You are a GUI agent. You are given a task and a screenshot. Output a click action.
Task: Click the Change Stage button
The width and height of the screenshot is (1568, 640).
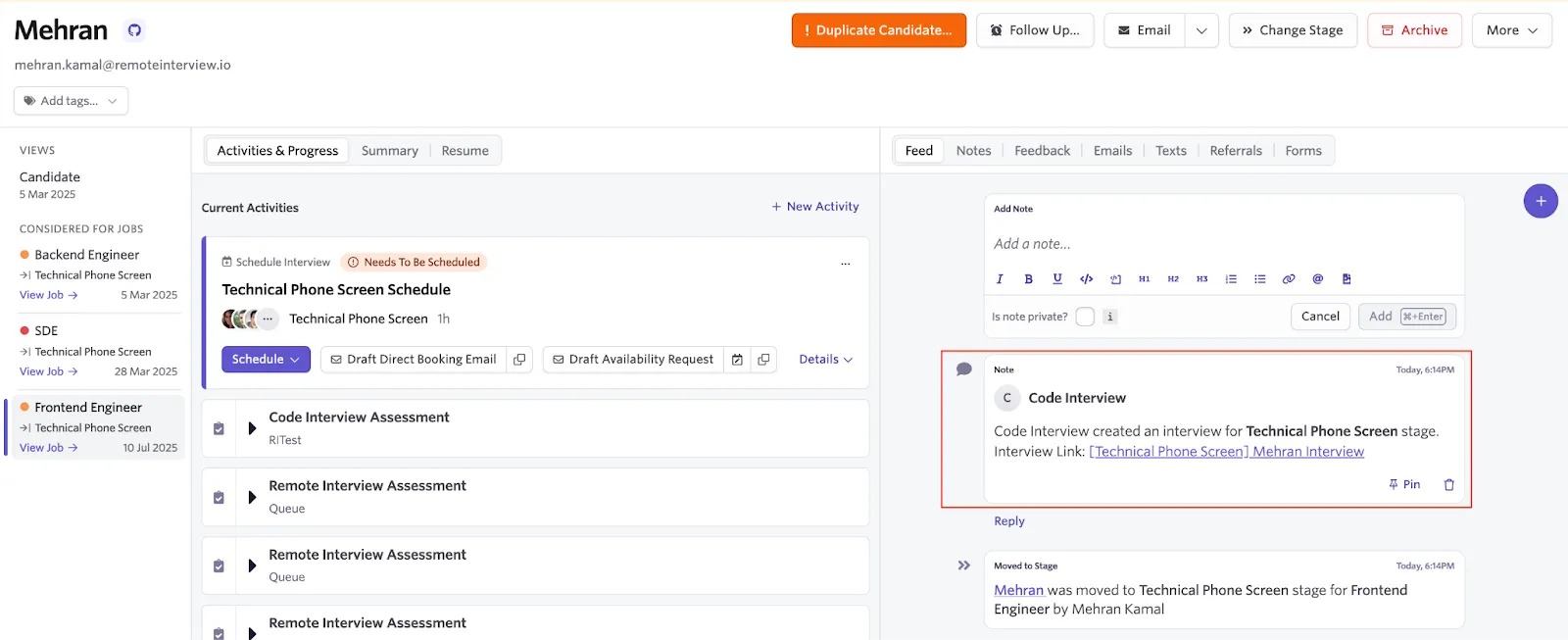1293,30
